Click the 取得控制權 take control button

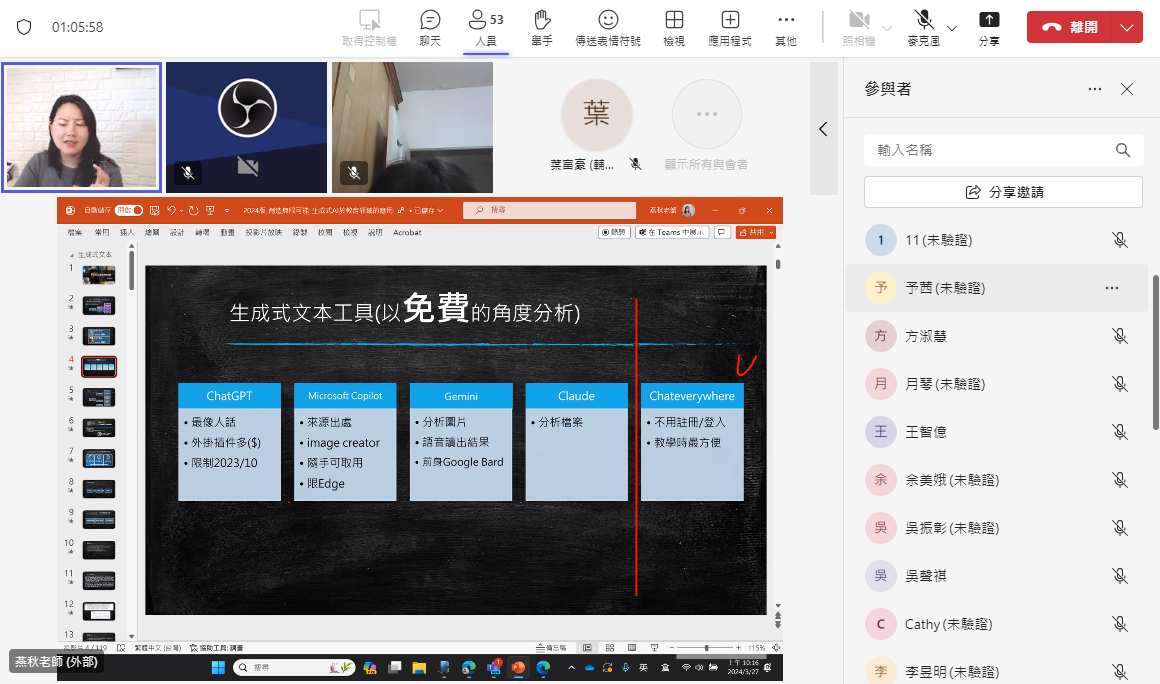click(x=369, y=28)
